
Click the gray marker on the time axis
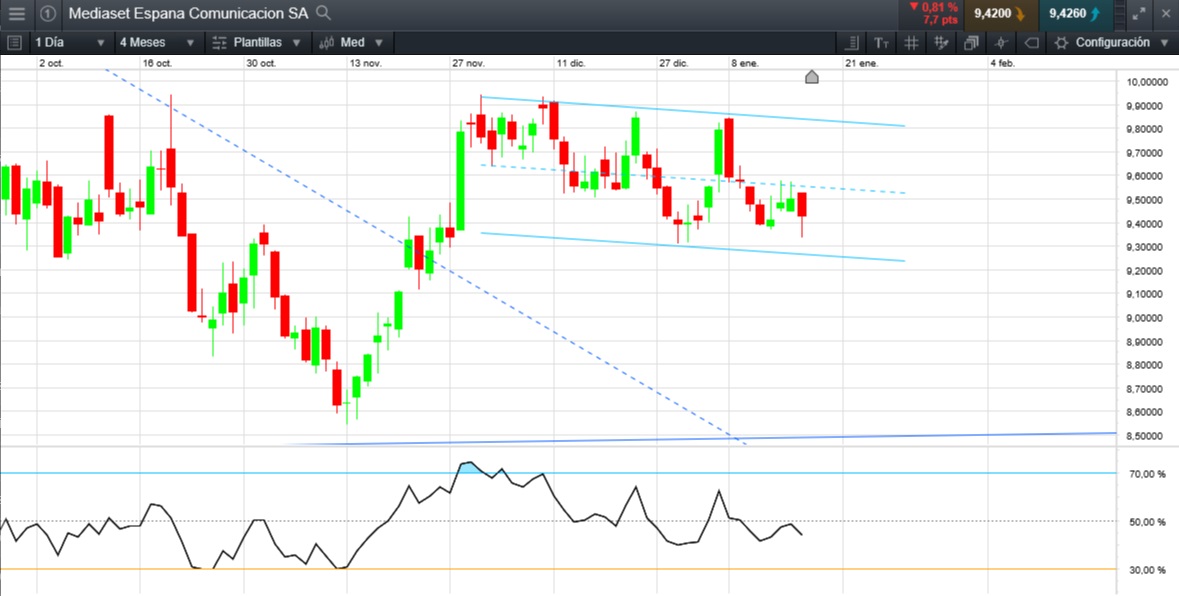click(812, 77)
